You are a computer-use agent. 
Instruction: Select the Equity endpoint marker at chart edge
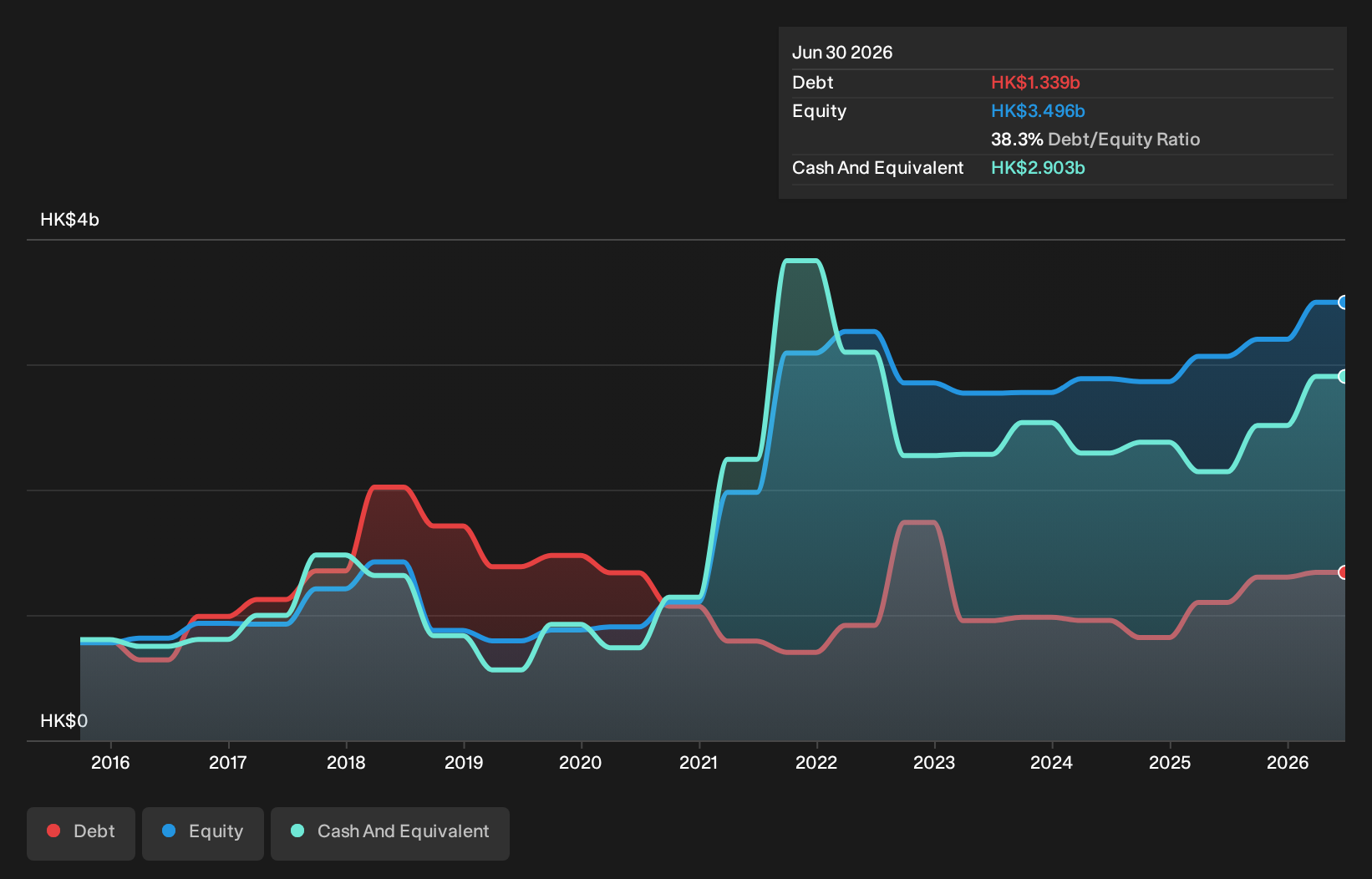point(1343,302)
